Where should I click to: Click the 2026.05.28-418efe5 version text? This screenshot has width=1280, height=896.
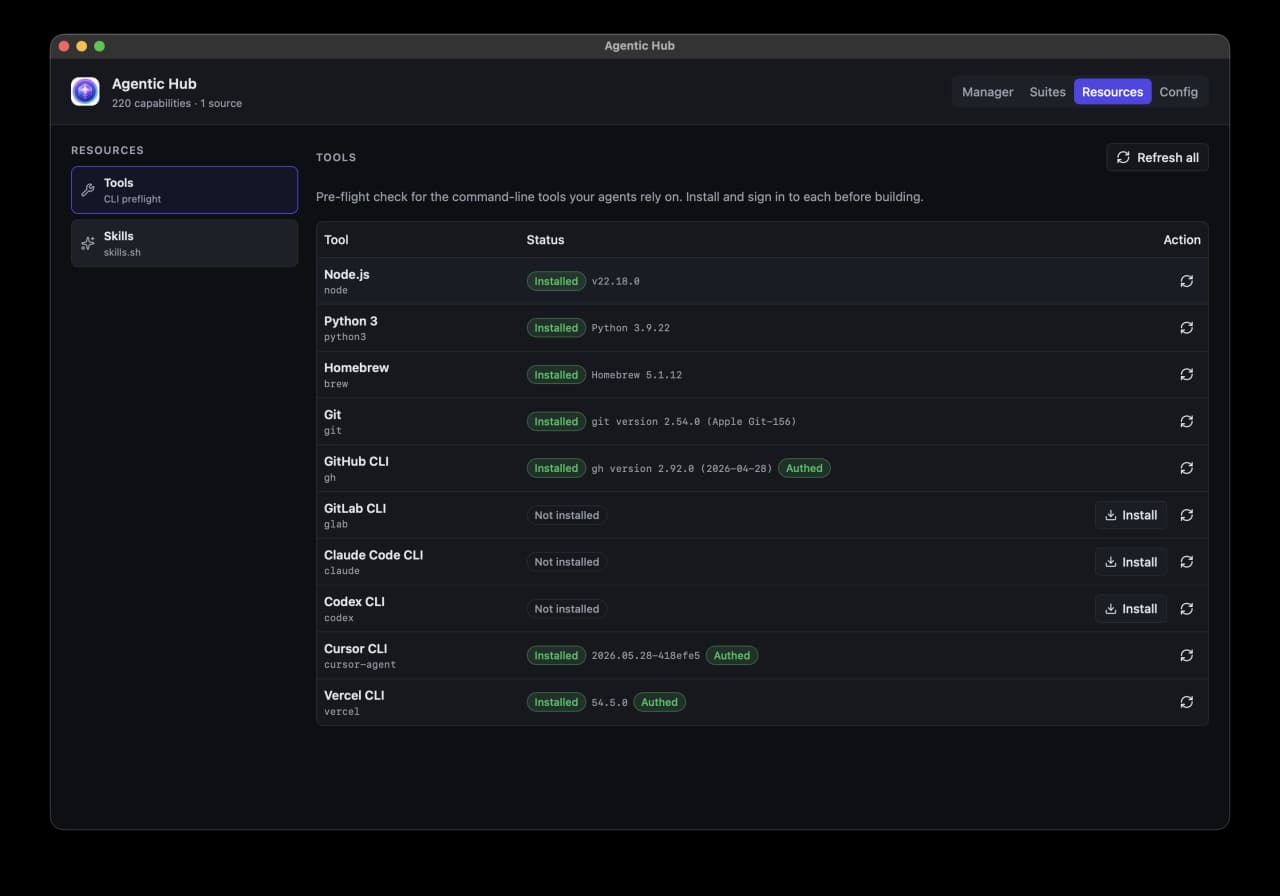point(646,655)
